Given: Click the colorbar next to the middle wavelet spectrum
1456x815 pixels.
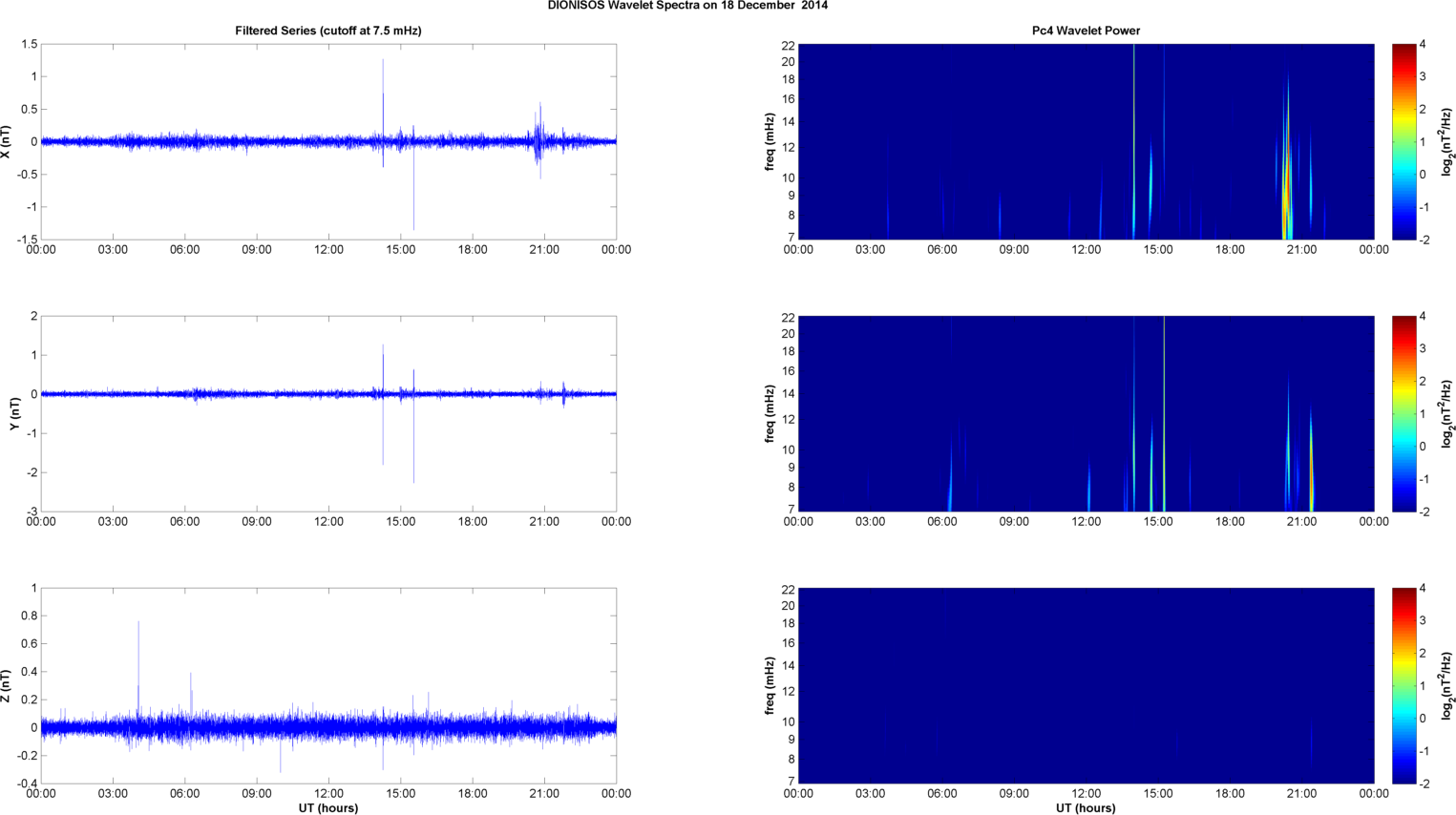Looking at the screenshot, I should click(1403, 413).
